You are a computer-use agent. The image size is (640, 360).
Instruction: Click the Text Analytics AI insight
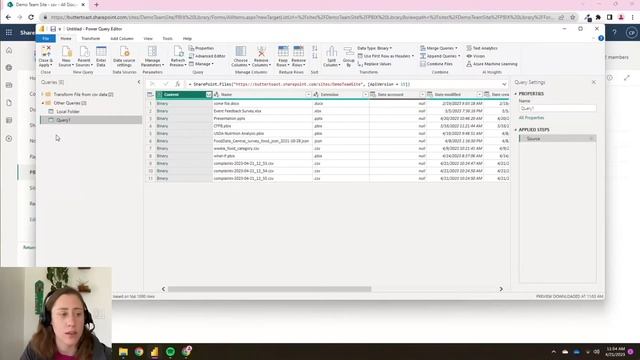click(482, 48)
